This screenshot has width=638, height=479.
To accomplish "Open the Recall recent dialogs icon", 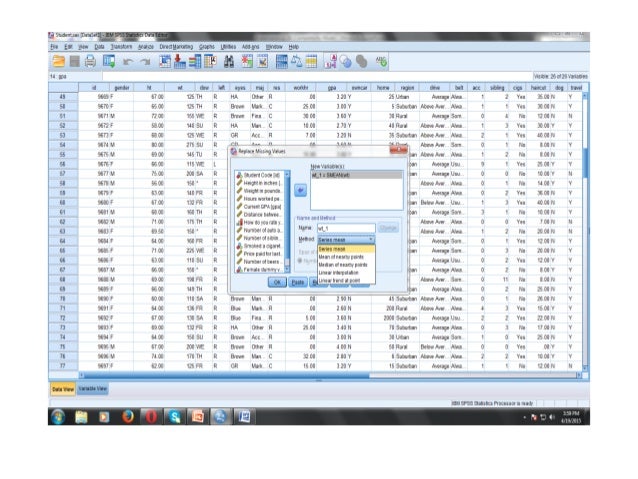I will coord(109,61).
